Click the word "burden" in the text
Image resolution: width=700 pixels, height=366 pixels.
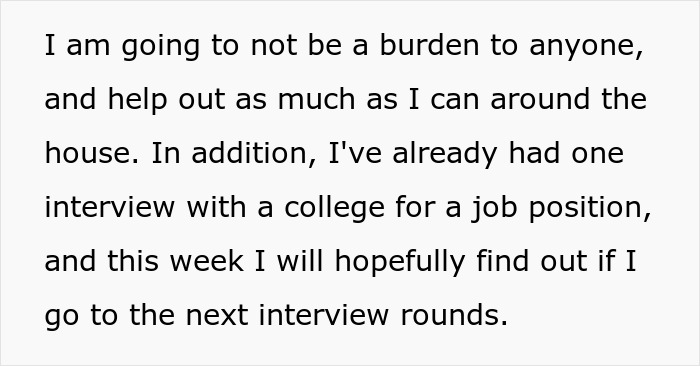pos(429,45)
